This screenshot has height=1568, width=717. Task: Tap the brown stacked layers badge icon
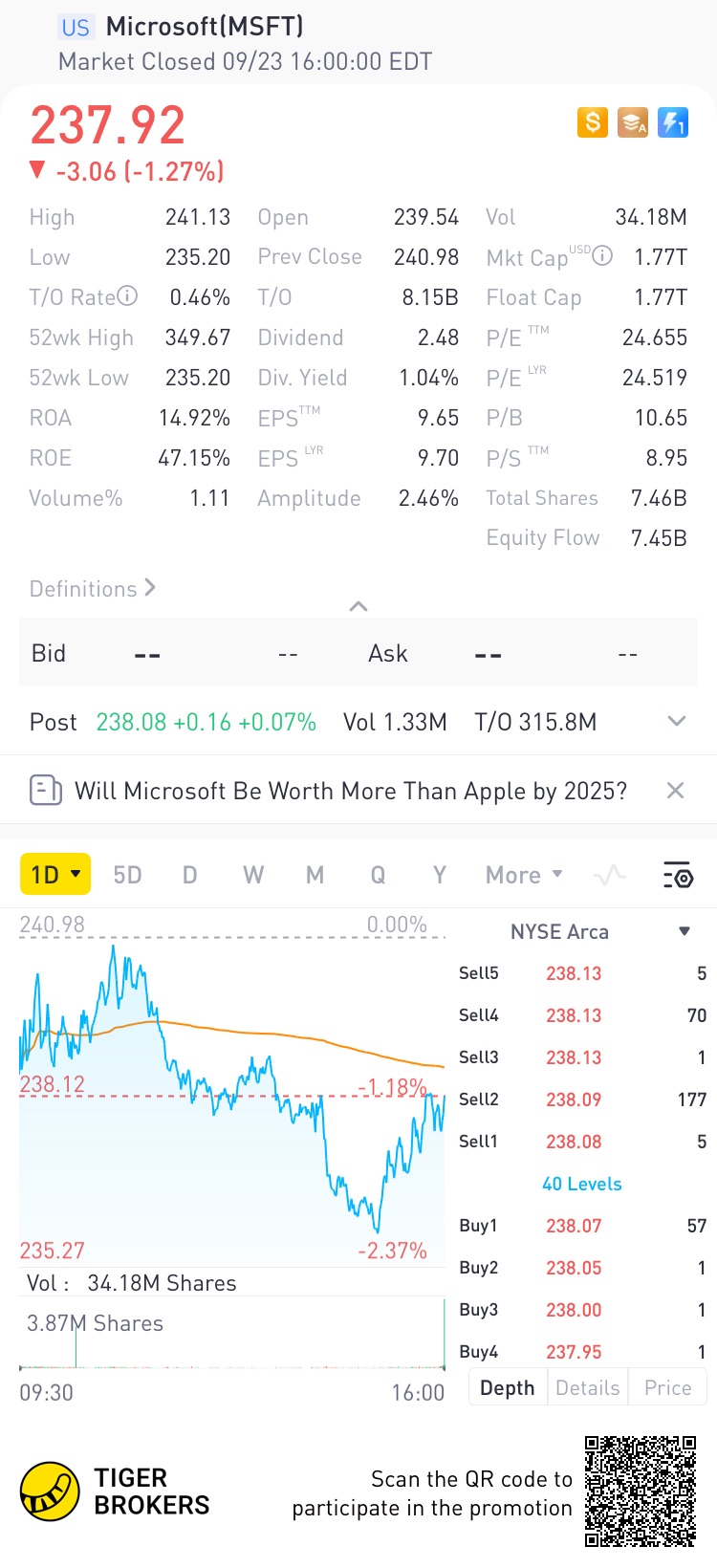coord(633,122)
